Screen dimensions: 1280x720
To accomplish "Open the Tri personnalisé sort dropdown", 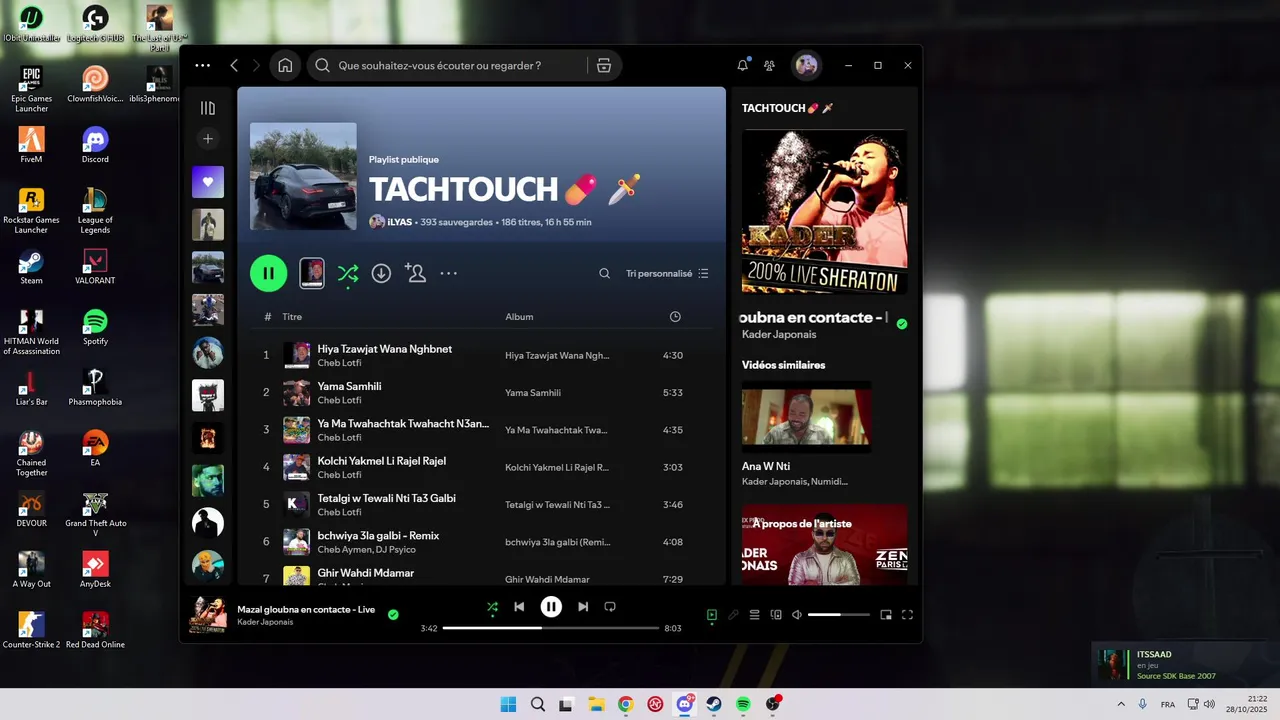I will point(667,273).
